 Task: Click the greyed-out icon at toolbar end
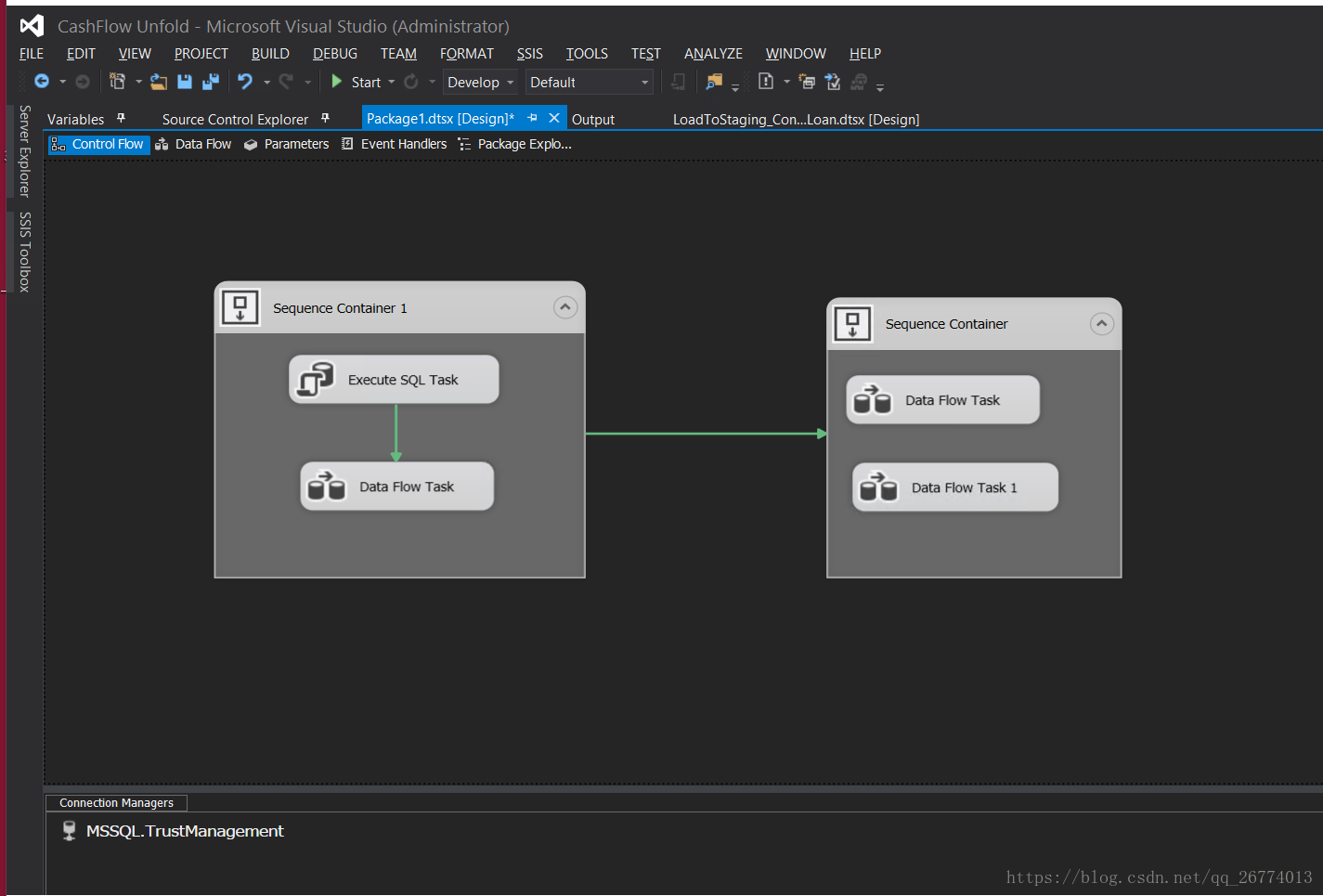pos(859,82)
